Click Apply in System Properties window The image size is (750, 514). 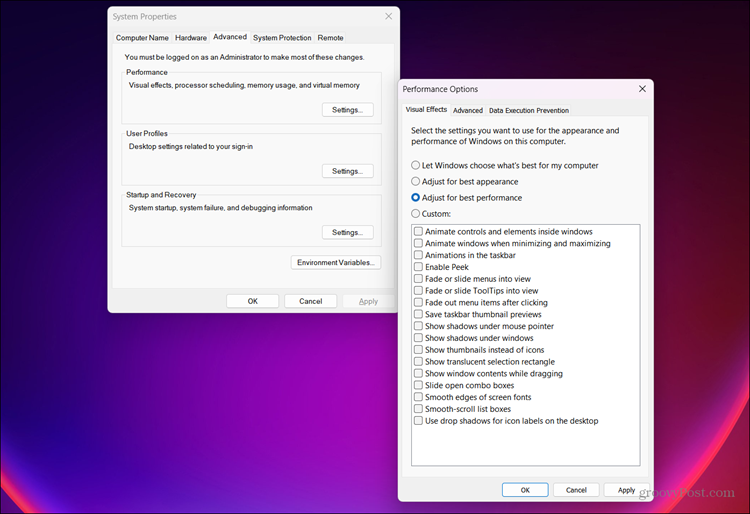[368, 301]
